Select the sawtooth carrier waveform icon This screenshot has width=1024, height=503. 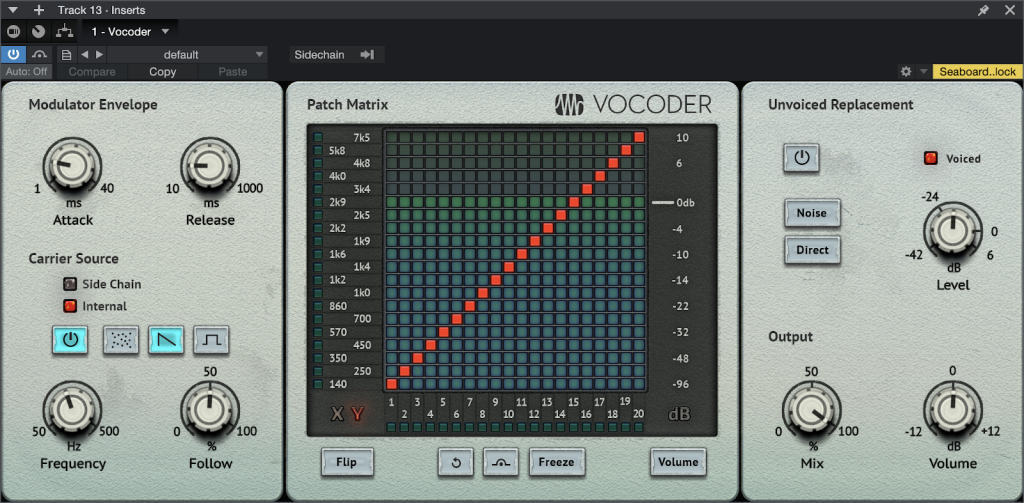coord(166,340)
